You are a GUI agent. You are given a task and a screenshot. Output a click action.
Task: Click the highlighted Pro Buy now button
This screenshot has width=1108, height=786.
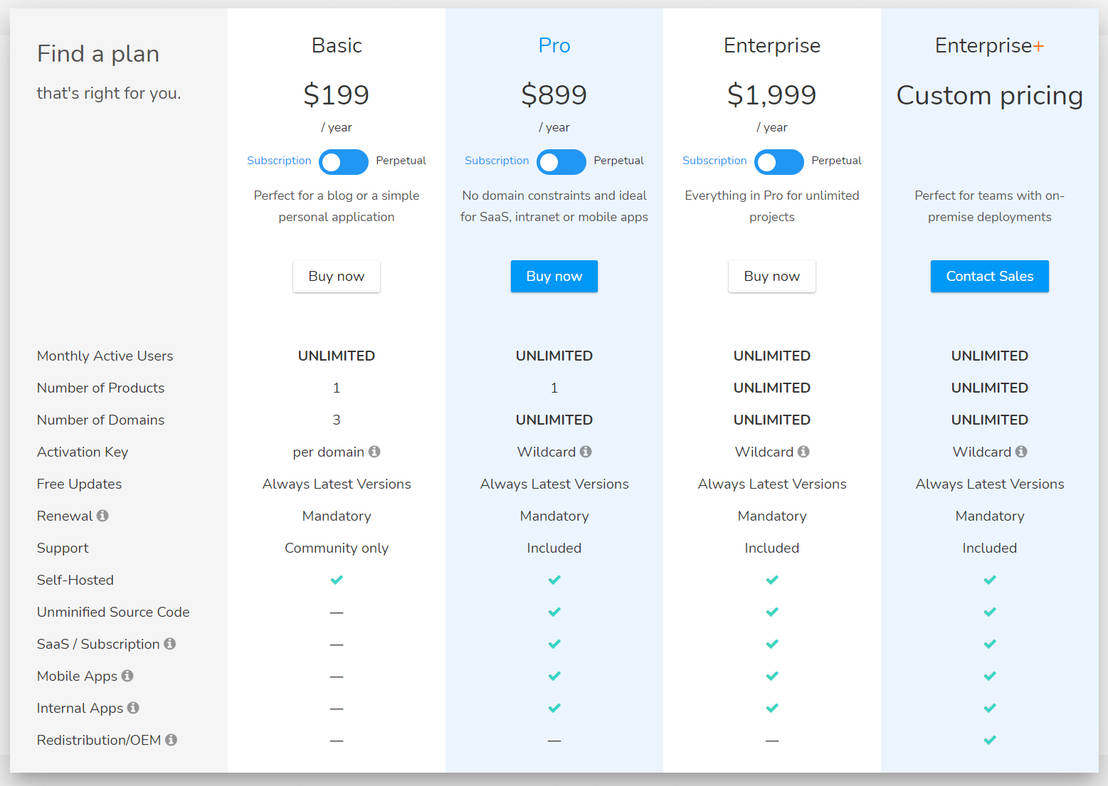pos(554,276)
